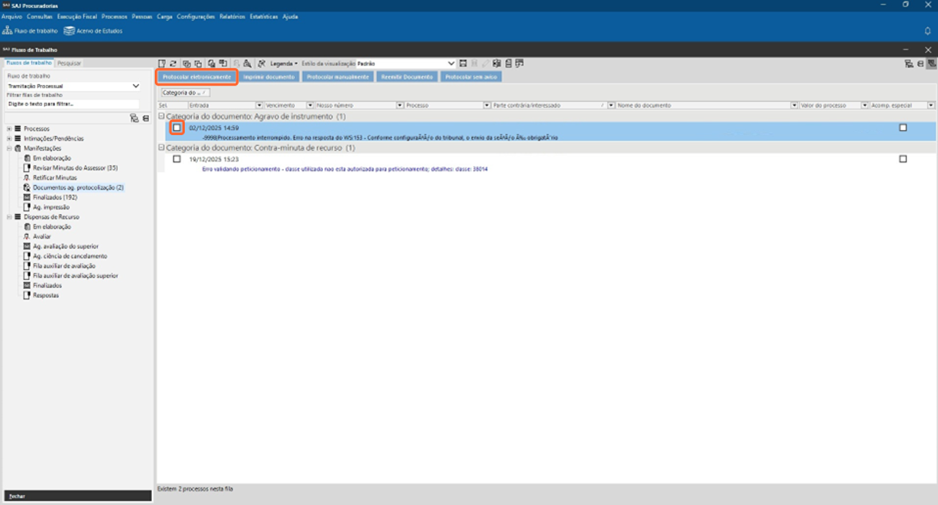This screenshot has height=505, width=938.
Task: Click the Documentos ag. protocolização queue icon
Action: coord(27,187)
